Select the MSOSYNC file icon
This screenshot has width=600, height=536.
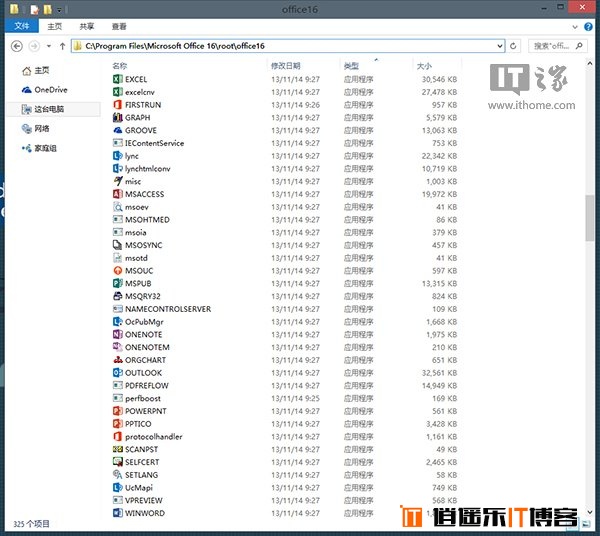pyautogui.click(x=117, y=245)
